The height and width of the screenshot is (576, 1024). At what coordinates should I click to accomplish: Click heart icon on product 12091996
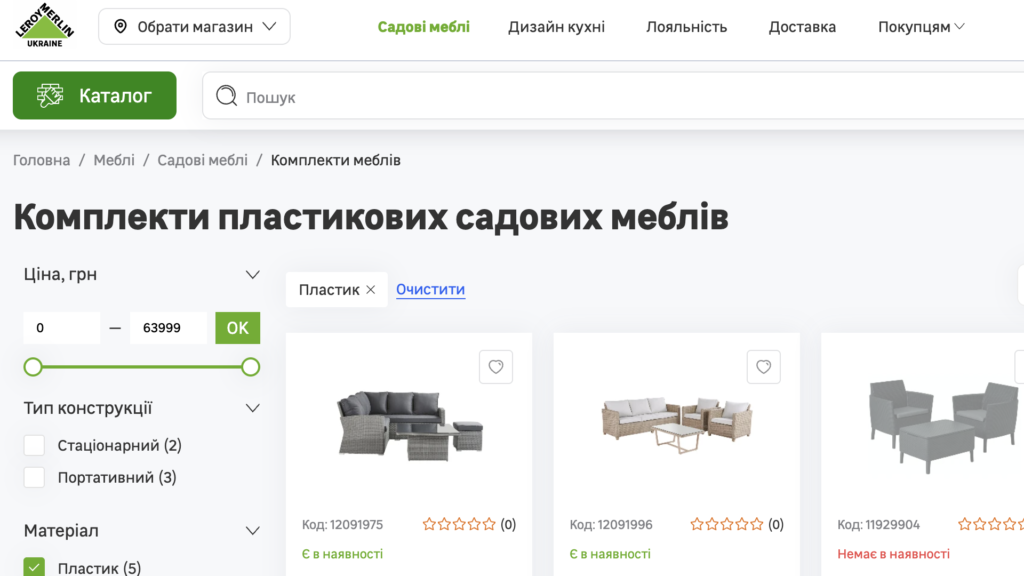click(x=763, y=367)
